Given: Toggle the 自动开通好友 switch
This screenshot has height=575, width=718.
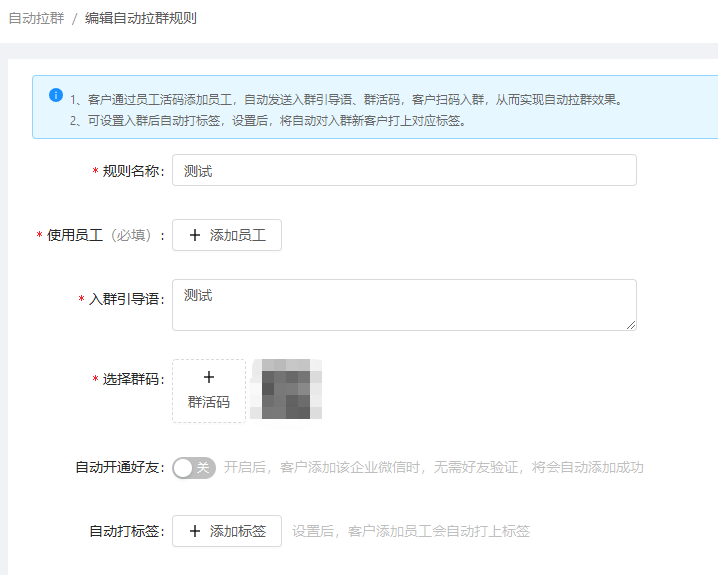Looking at the screenshot, I should [x=194, y=467].
